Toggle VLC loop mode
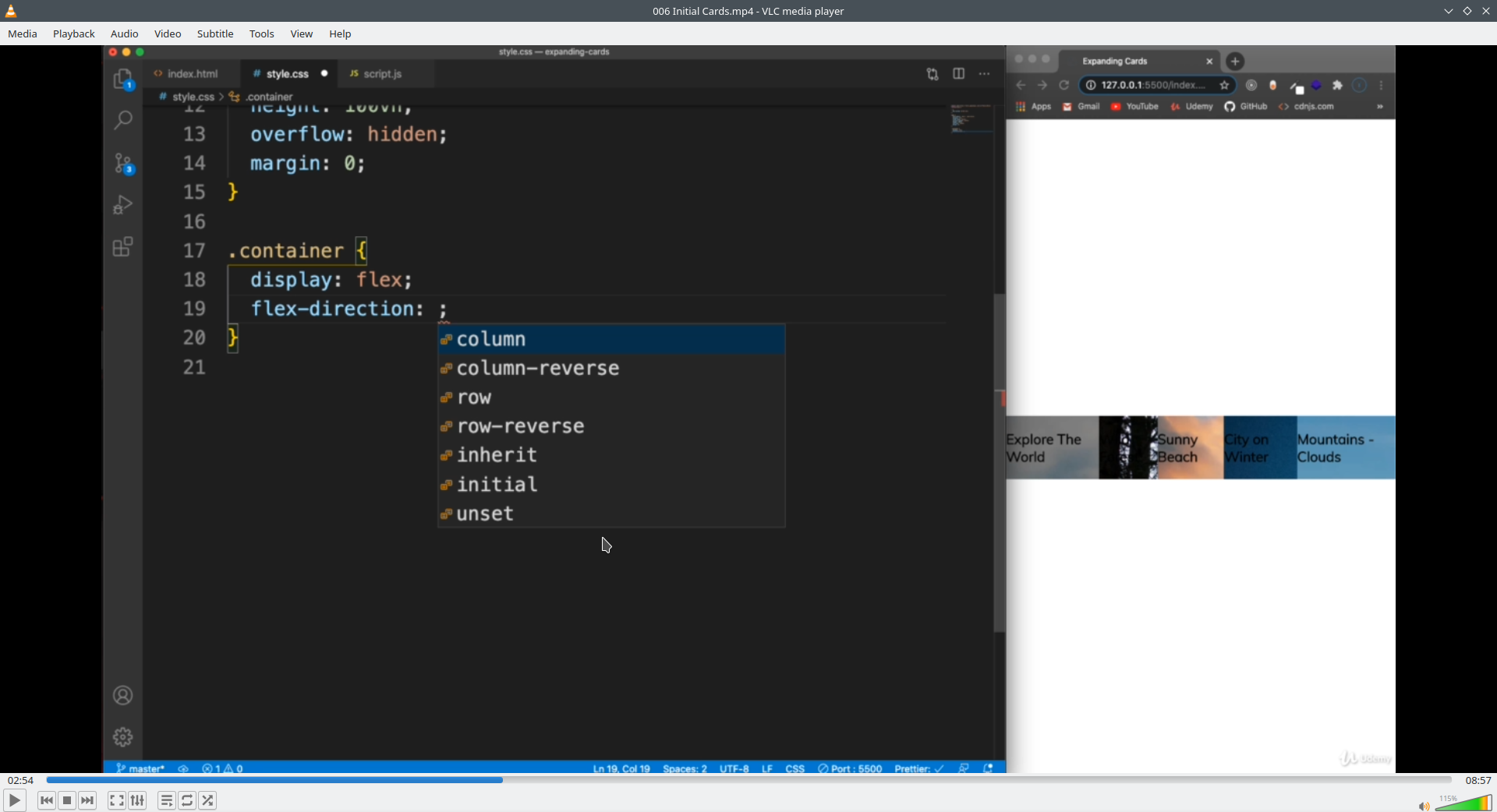This screenshot has height=812, width=1497. click(187, 800)
